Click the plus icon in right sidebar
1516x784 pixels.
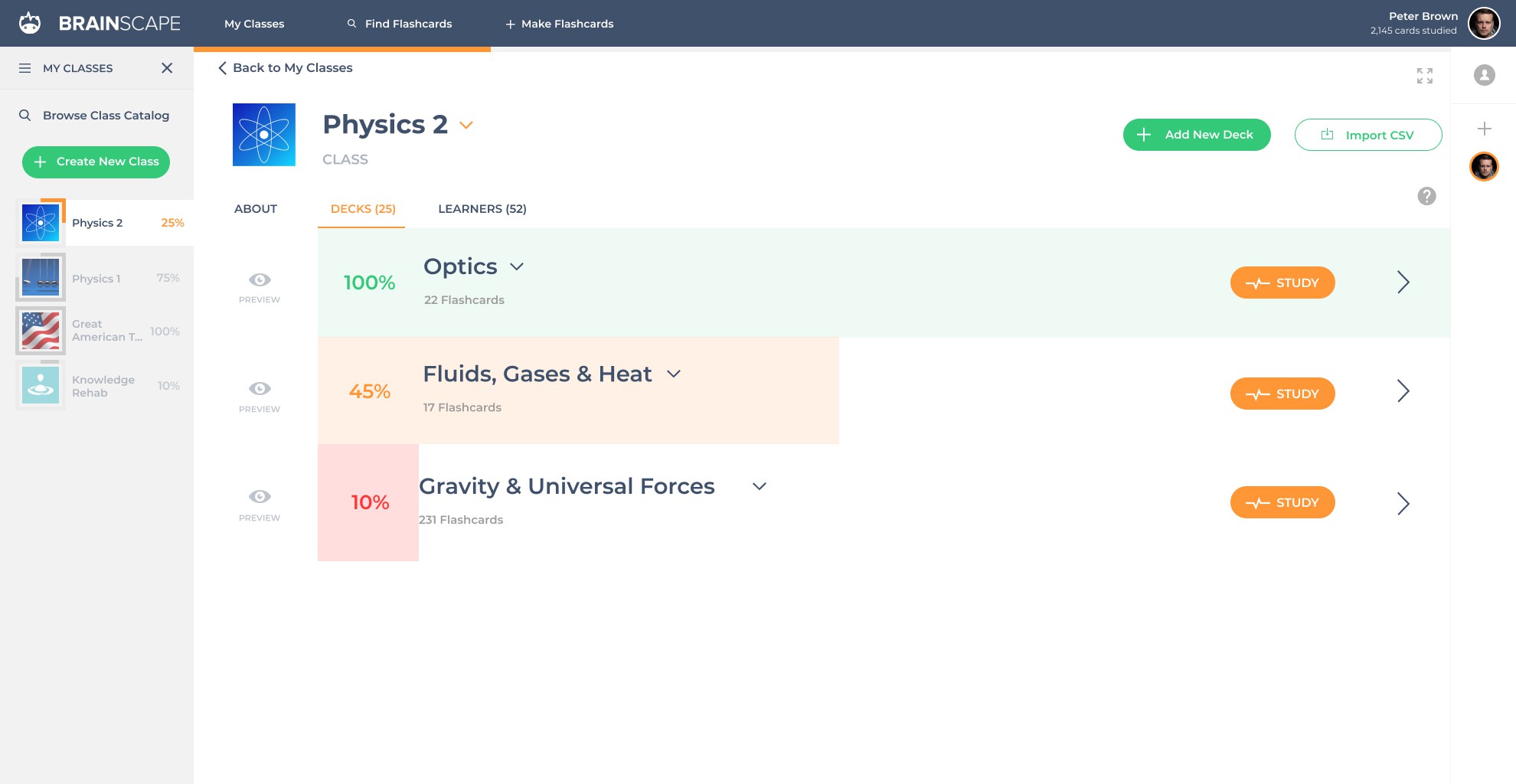1484,129
